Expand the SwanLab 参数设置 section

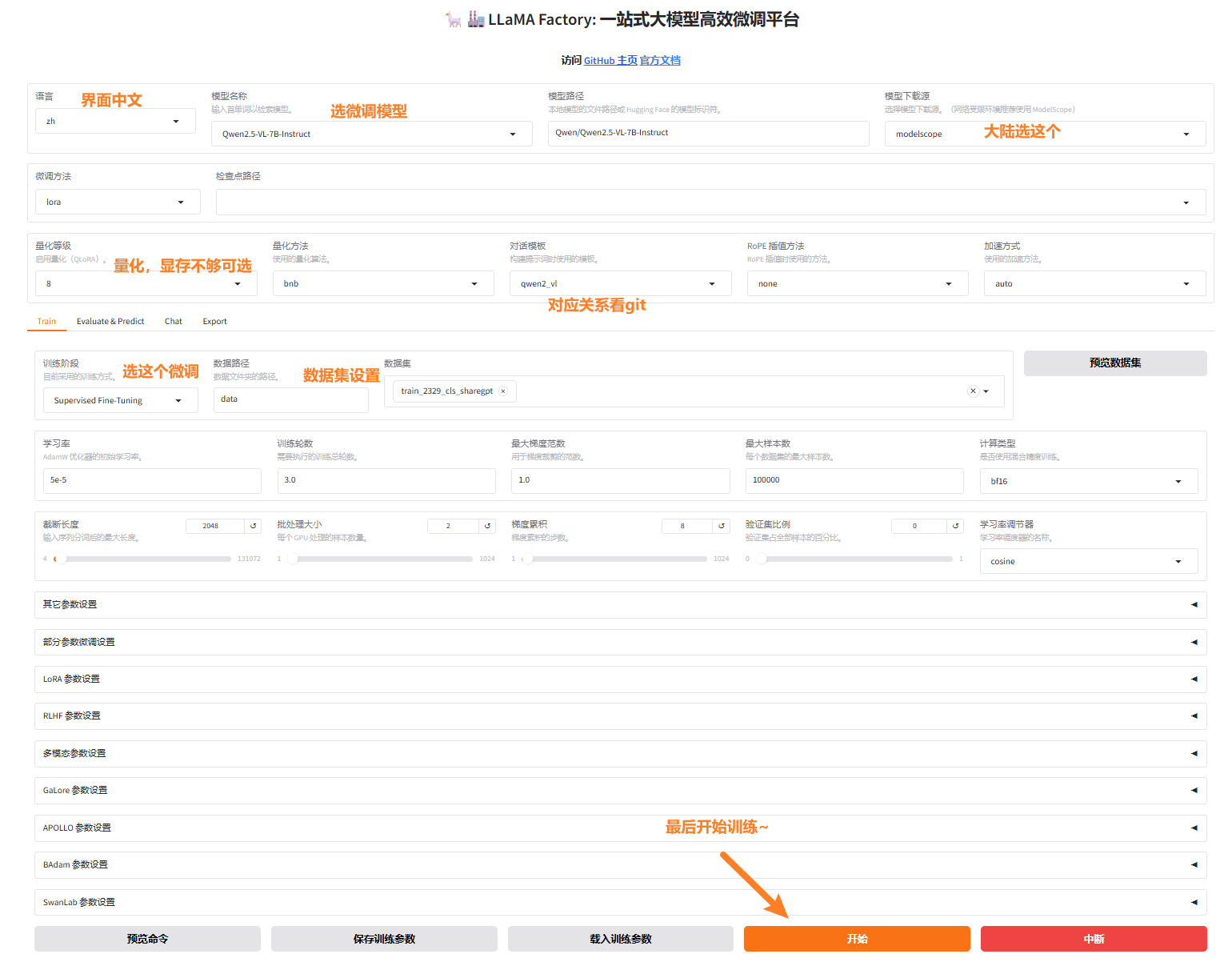(x=621, y=902)
